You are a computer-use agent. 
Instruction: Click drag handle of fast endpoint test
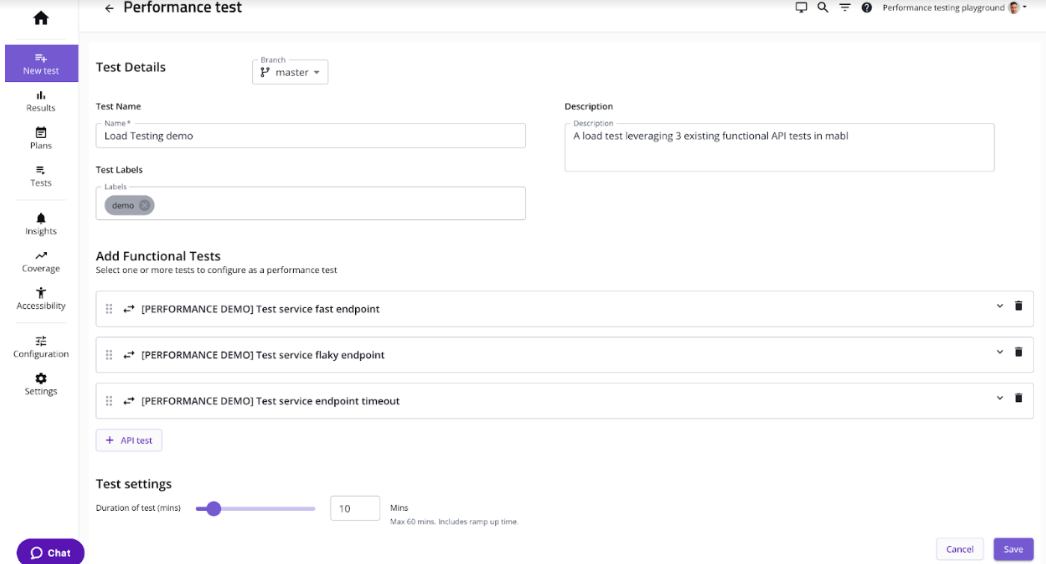pos(109,309)
